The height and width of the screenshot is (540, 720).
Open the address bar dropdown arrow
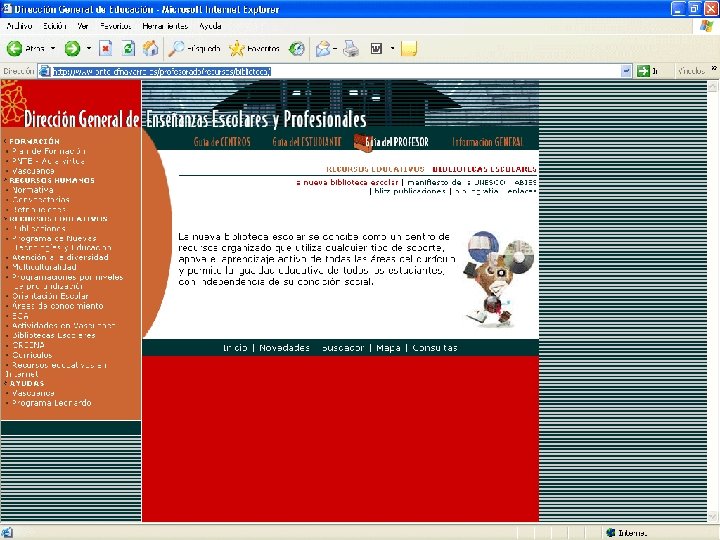pyautogui.click(x=626, y=71)
